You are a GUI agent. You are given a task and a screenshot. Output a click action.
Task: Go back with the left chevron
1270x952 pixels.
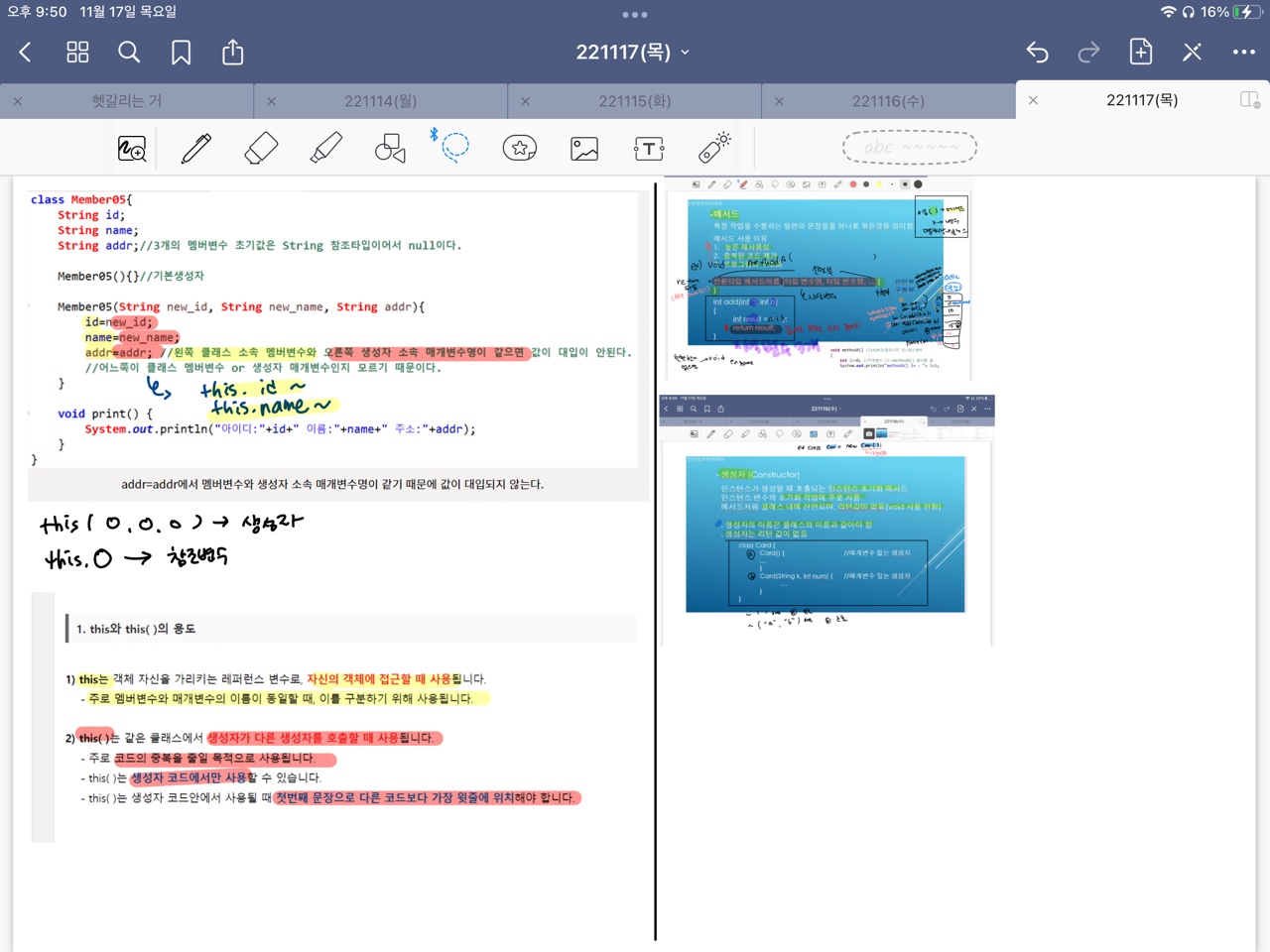[x=26, y=53]
